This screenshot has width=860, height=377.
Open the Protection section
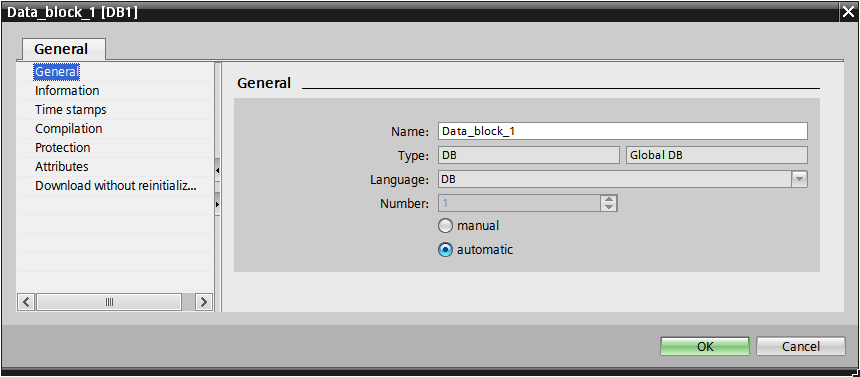pos(63,148)
